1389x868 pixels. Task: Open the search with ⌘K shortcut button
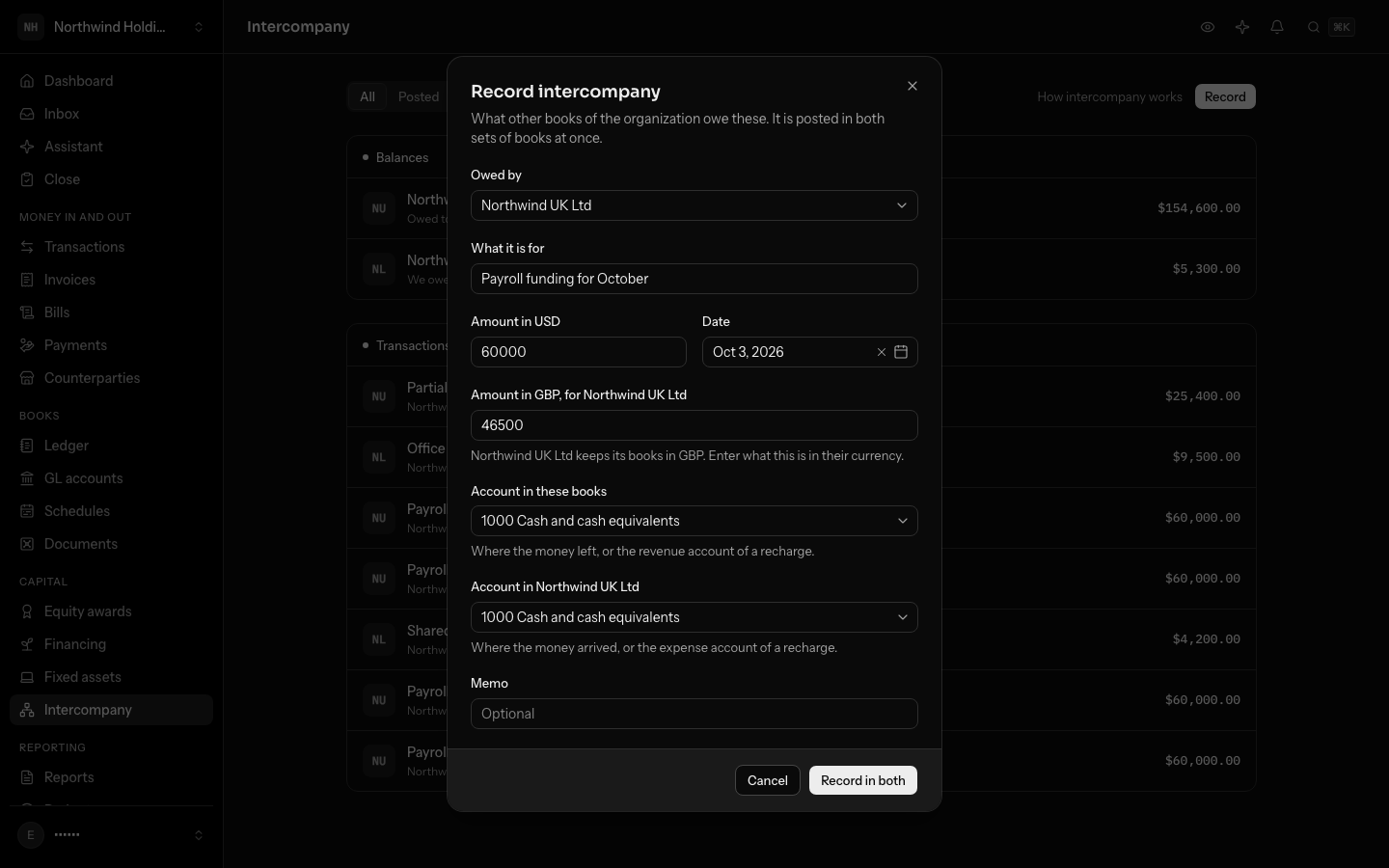[1331, 27]
